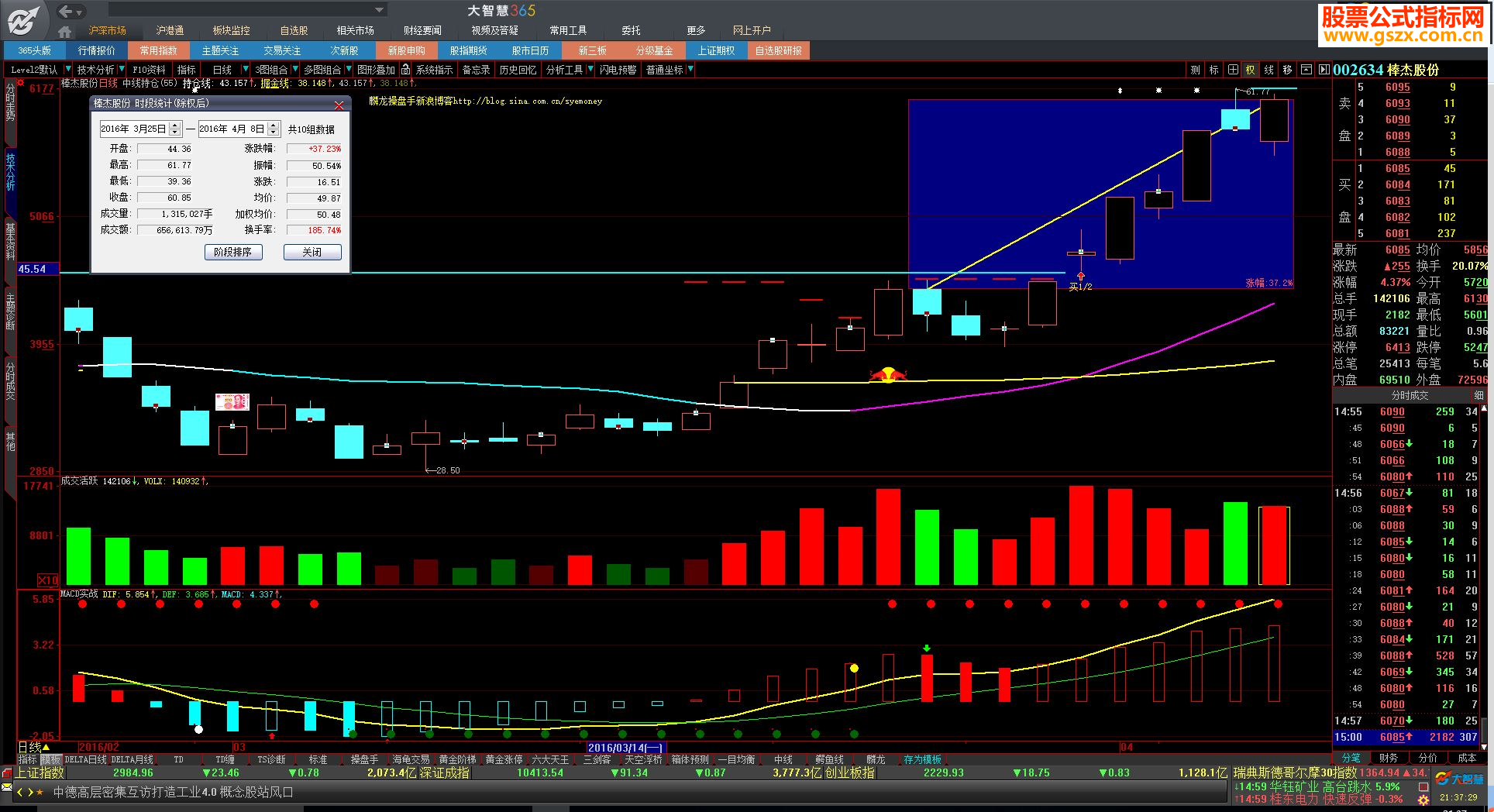Click the X10 volume scale icon
The height and width of the screenshot is (812, 1494).
48,580
